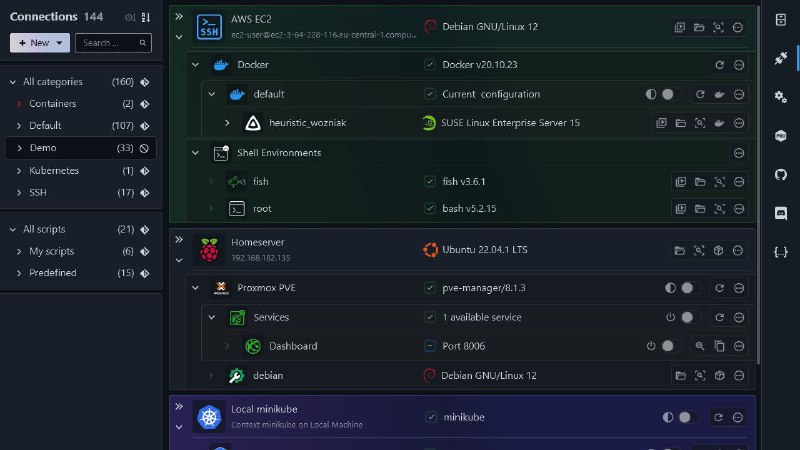Image resolution: width=800 pixels, height=450 pixels.
Task: Click the magnifier icon on the Dashboard row
Action: pos(700,346)
